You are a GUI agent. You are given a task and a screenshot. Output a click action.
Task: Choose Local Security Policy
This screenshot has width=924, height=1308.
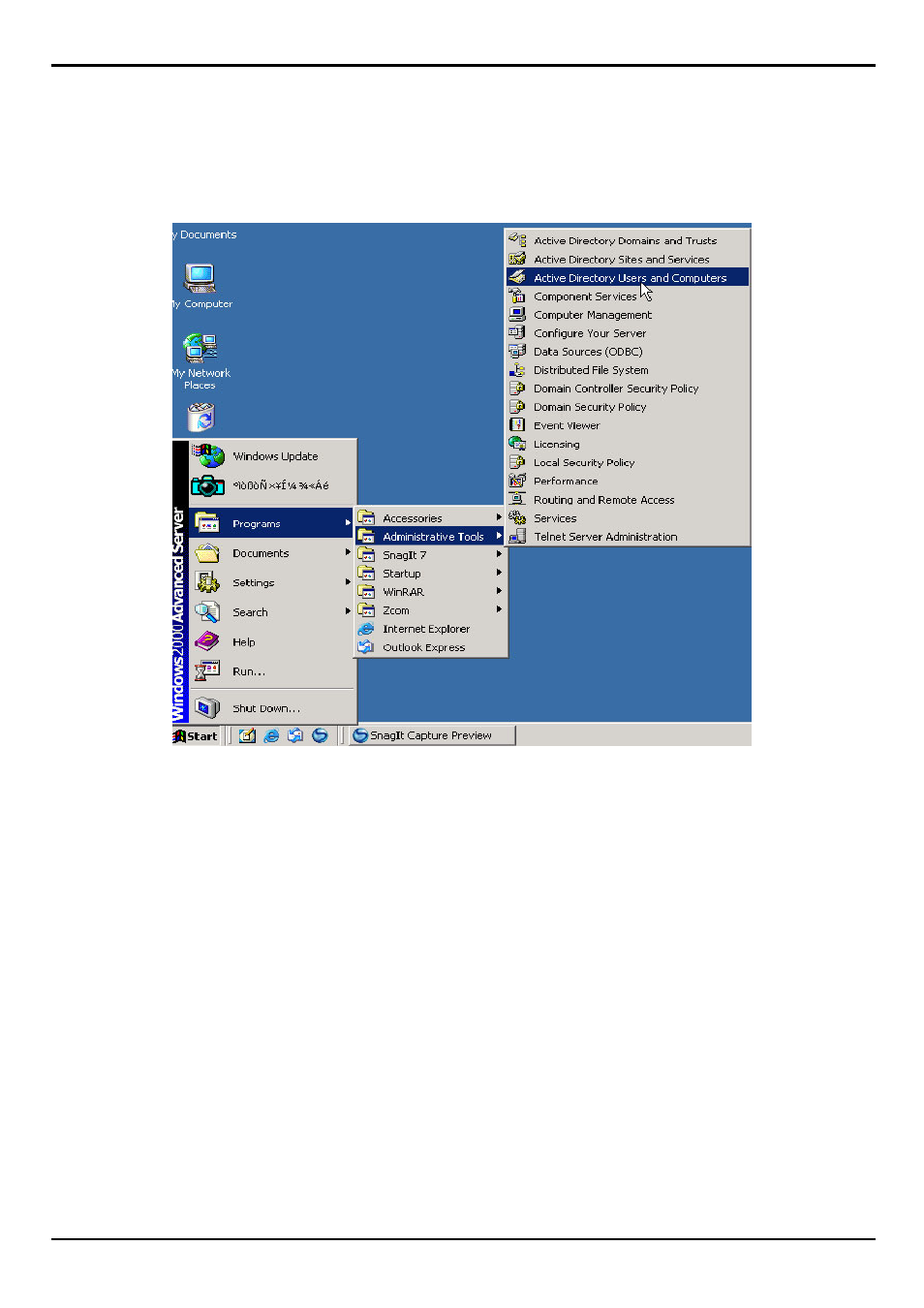click(x=628, y=462)
